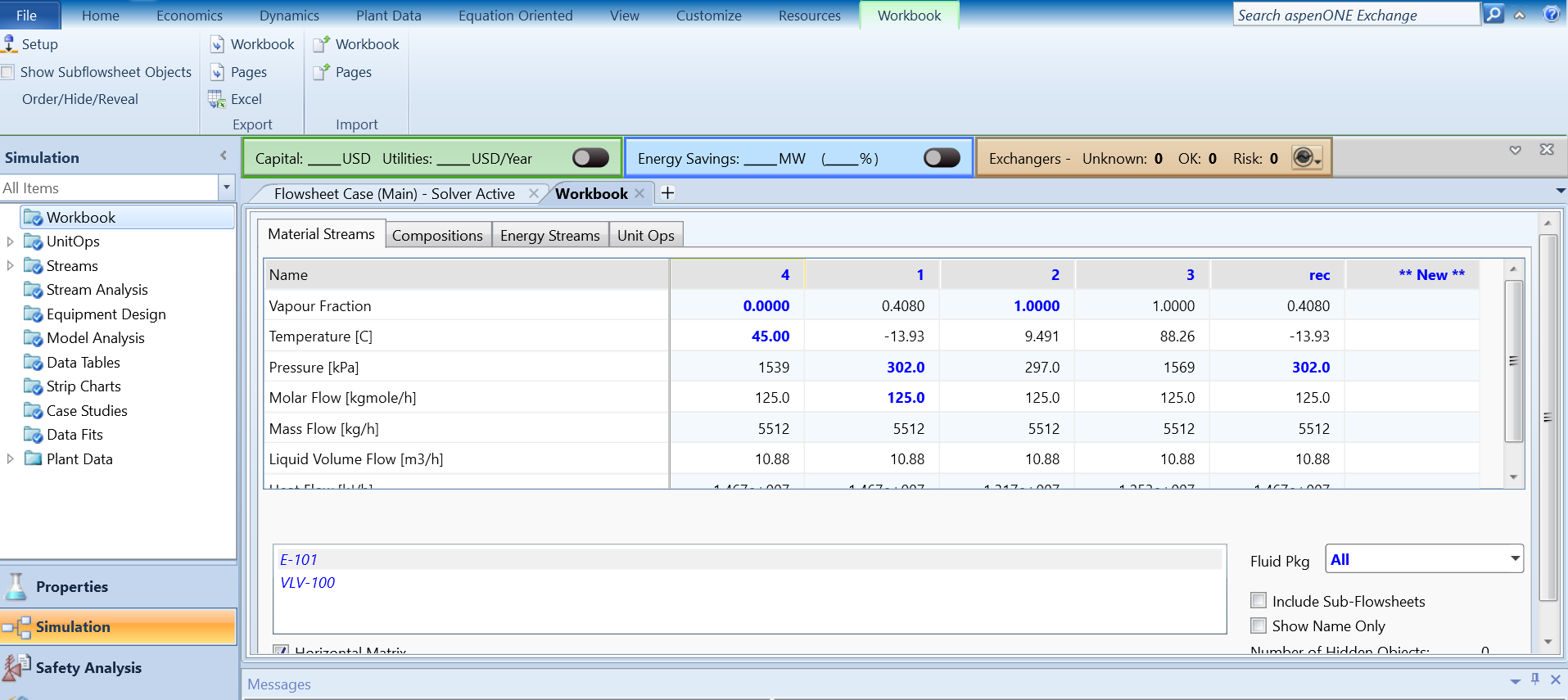Check Show Subflowsheet Objects
Image resolution: width=1568 pixels, height=700 pixels.
[8, 72]
